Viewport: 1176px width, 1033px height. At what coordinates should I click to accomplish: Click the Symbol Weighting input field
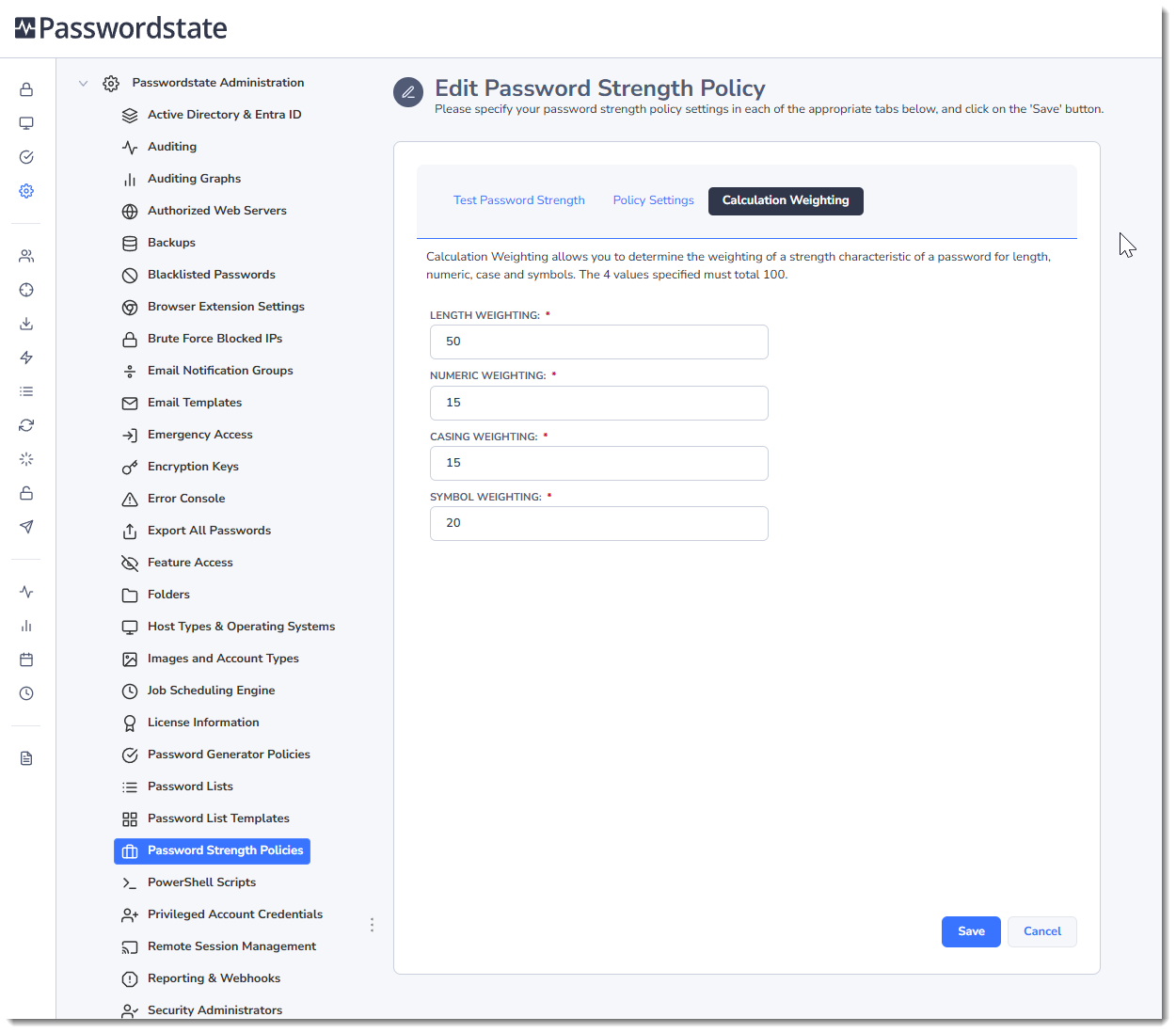tap(599, 523)
